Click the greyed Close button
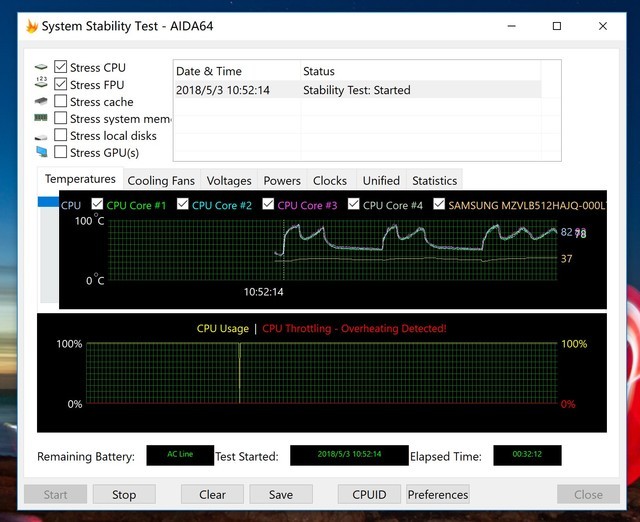 click(588, 494)
